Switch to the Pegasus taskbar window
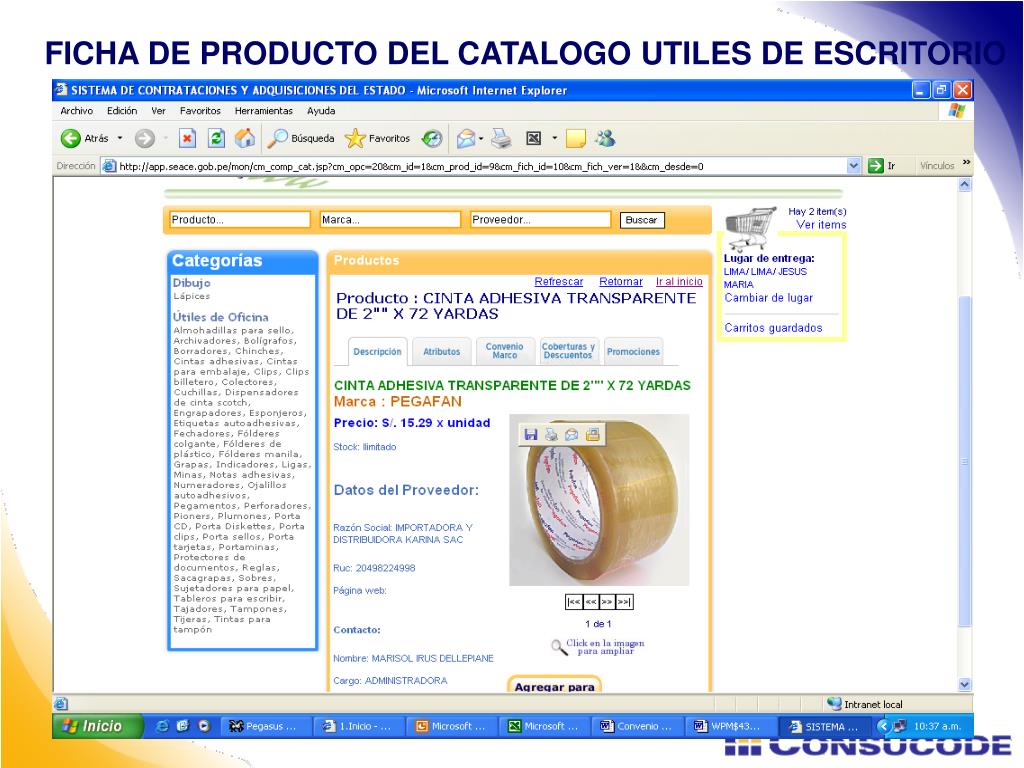Viewport: 1024px width, 768px height. [x=266, y=726]
